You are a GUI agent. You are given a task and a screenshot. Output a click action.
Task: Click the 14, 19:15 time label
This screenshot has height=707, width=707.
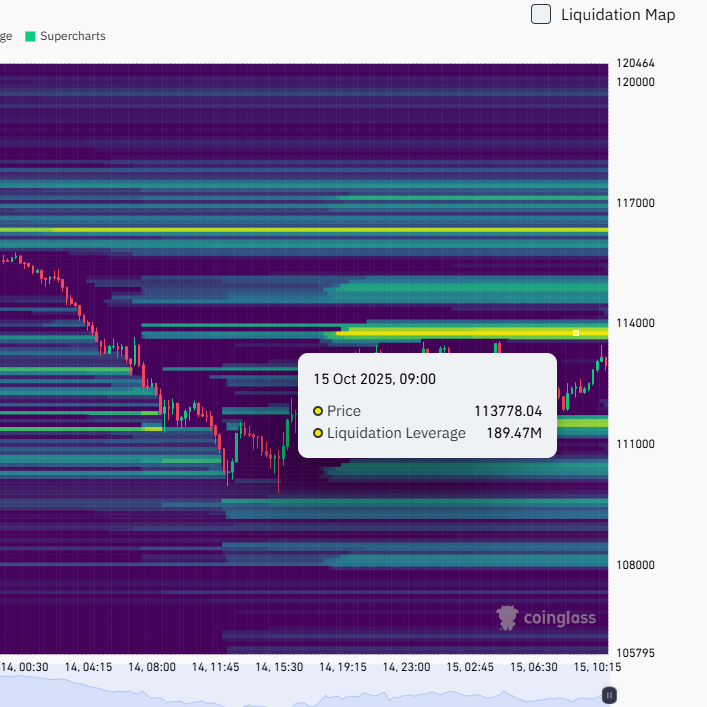click(343, 667)
